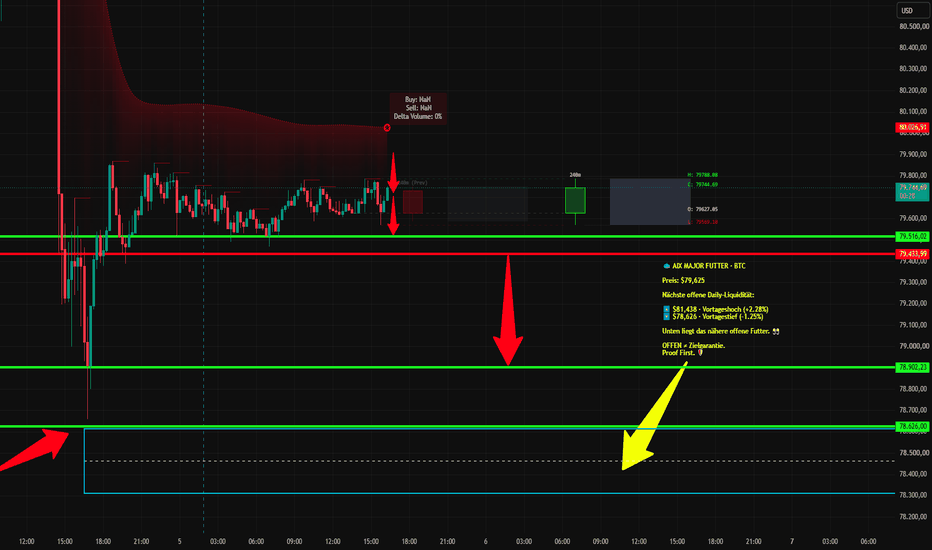Click the eyes emoji after offene Futter text
The height and width of the screenshot is (550, 932).
[x=776, y=331]
